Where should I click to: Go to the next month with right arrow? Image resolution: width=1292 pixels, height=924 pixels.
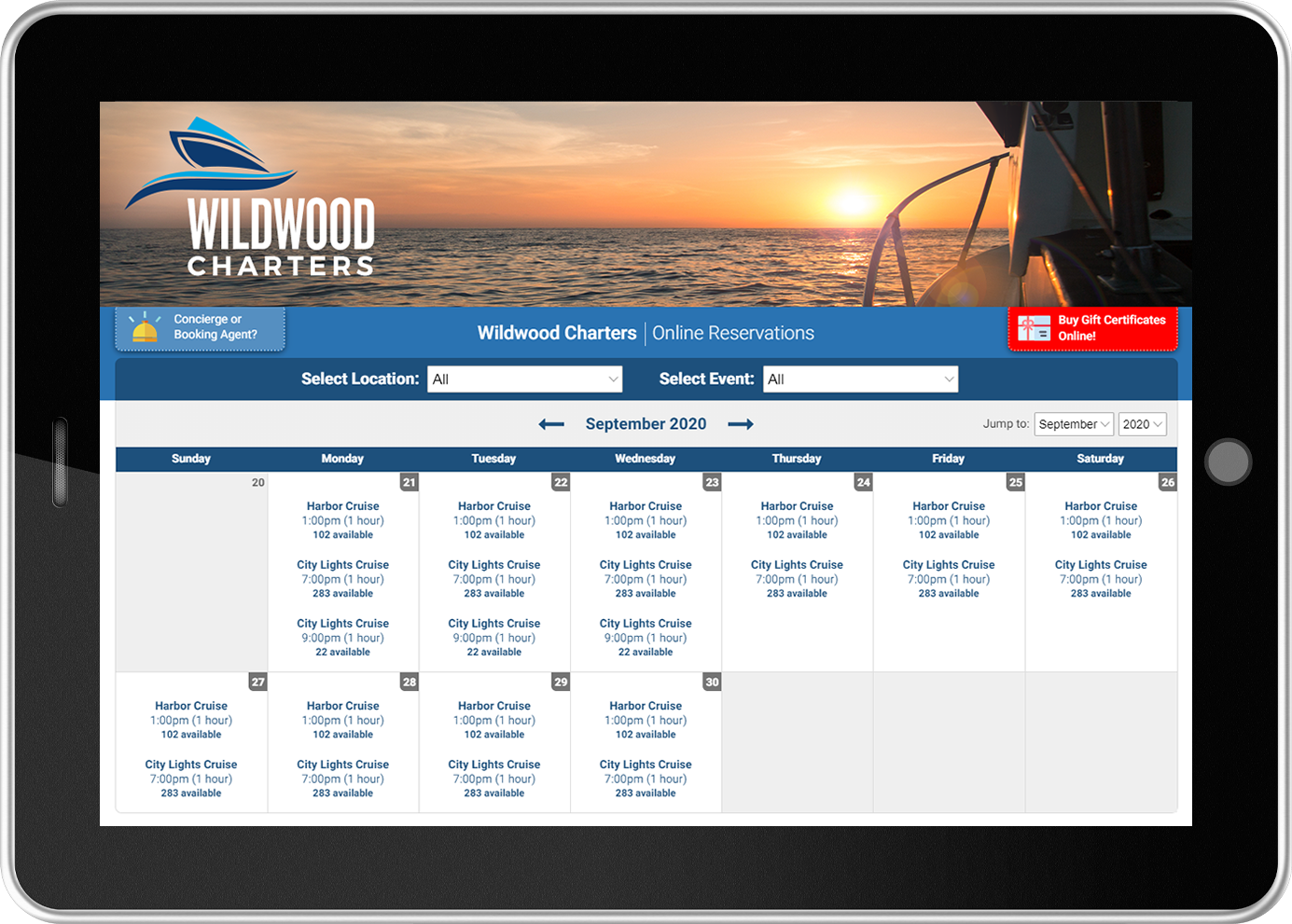[x=741, y=424]
